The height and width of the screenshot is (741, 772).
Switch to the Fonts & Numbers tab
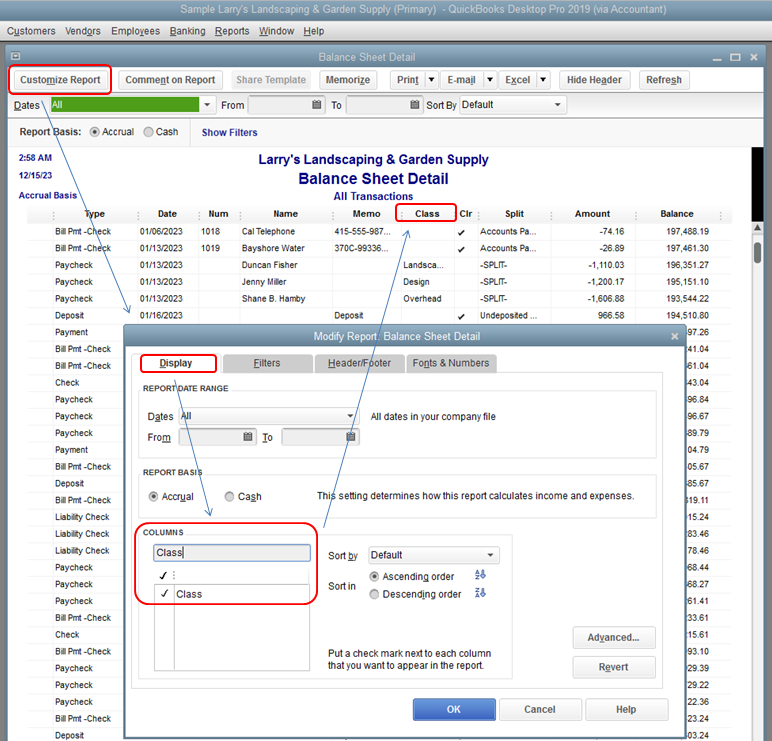point(451,363)
